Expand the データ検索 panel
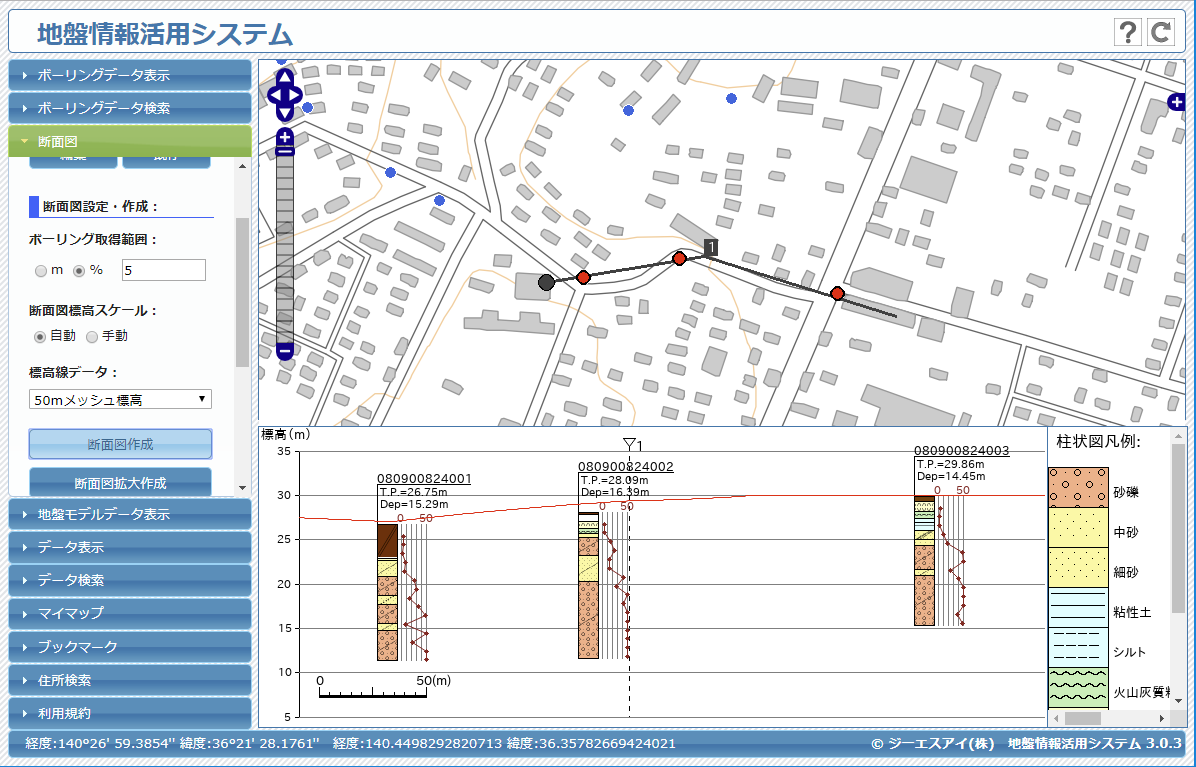 130,580
